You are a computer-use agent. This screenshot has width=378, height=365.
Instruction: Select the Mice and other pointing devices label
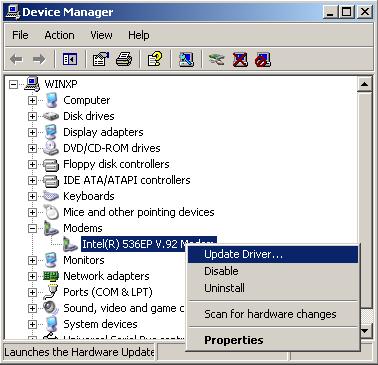coord(139,212)
